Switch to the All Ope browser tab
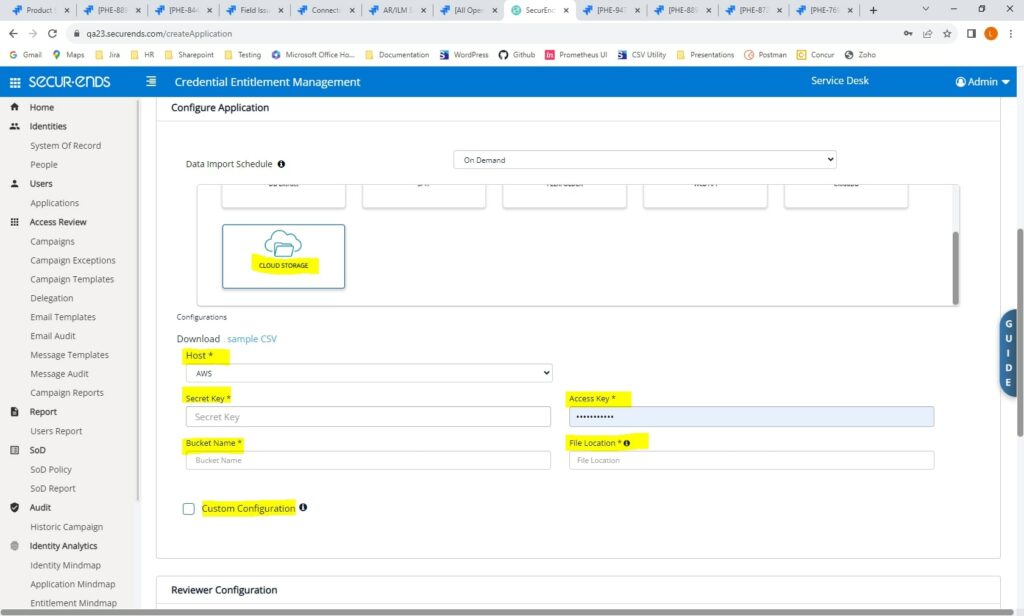The width and height of the screenshot is (1024, 616). pyautogui.click(x=468, y=10)
